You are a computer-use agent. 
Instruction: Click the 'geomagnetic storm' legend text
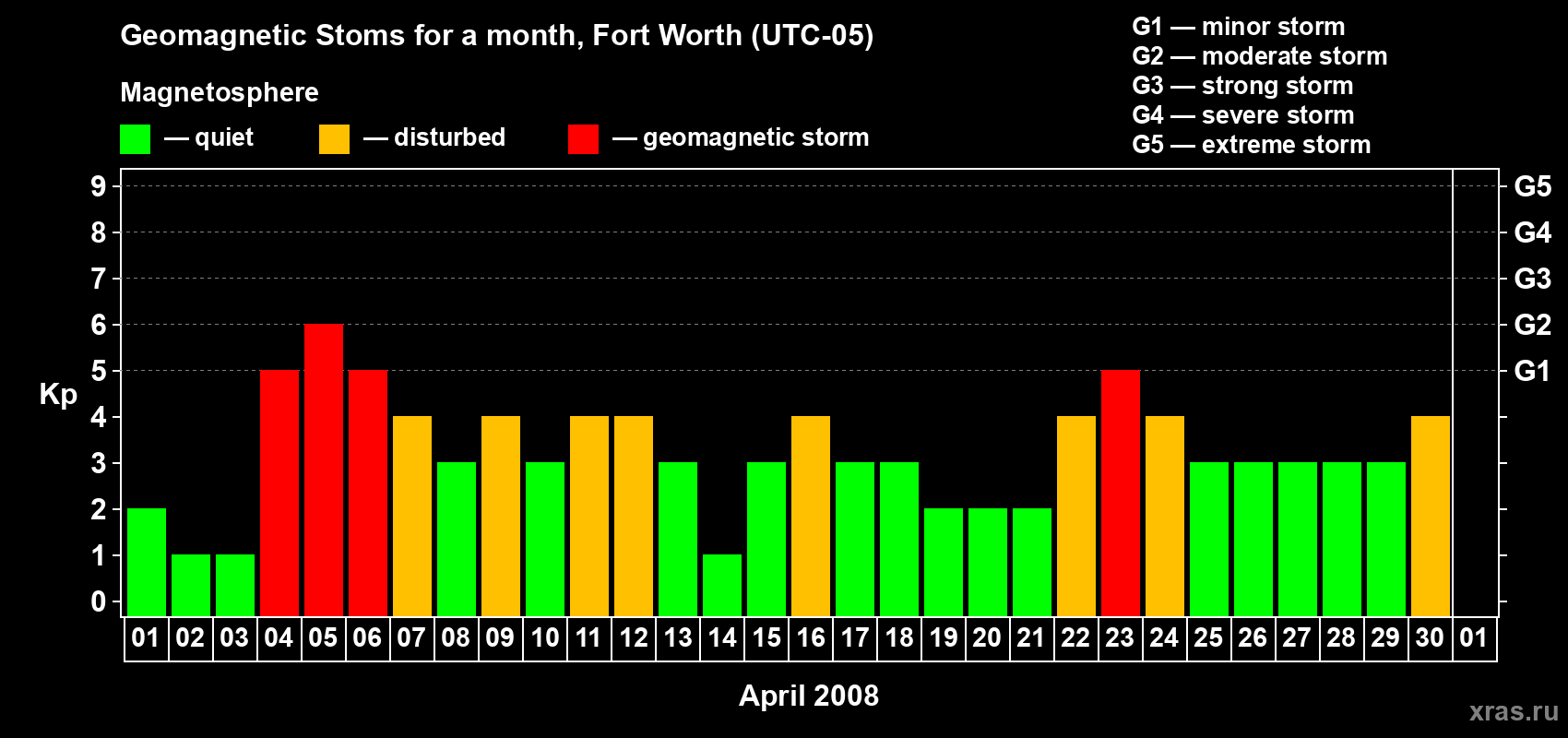coord(756,138)
